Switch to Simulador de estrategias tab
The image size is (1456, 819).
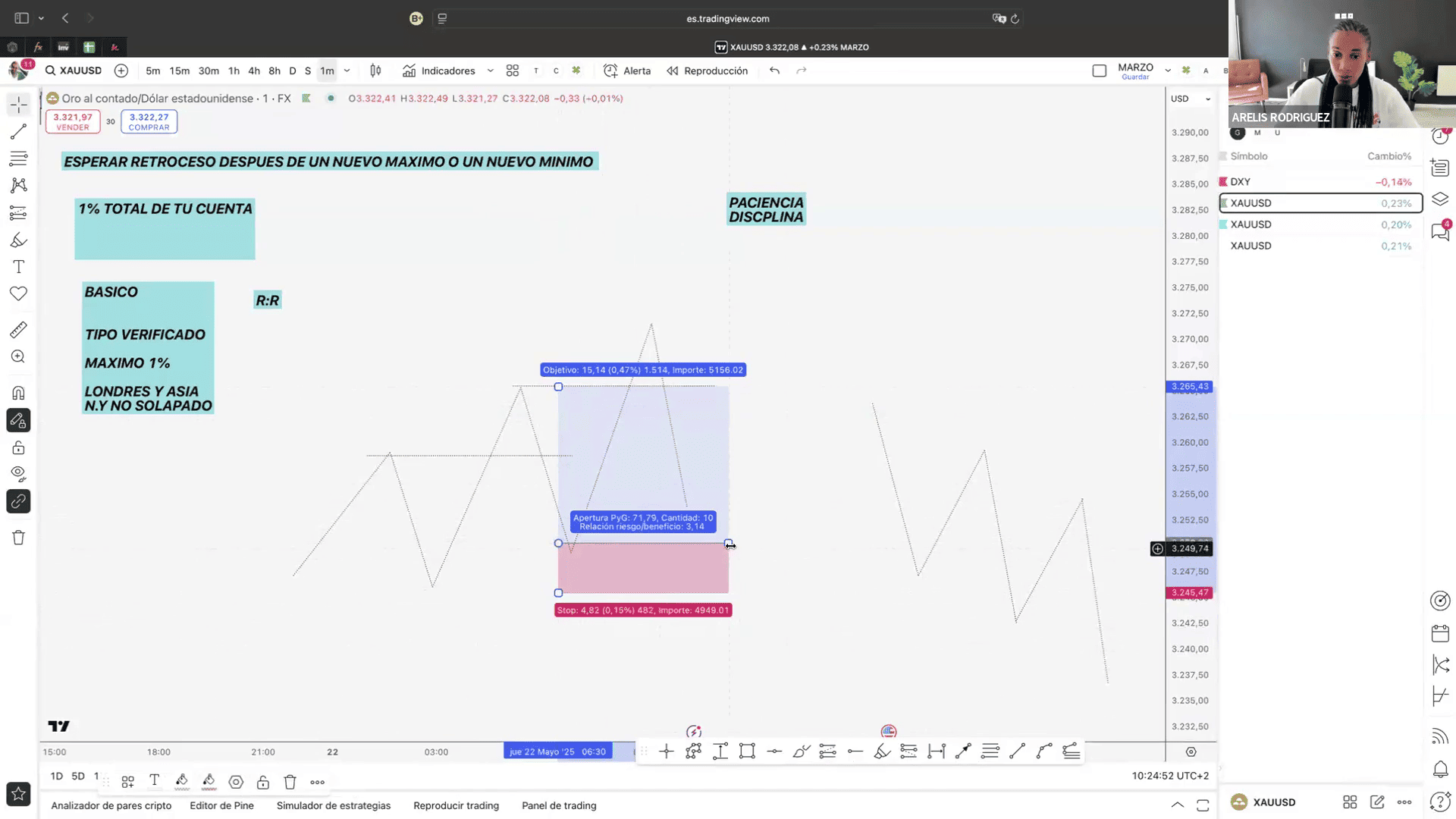(x=333, y=805)
